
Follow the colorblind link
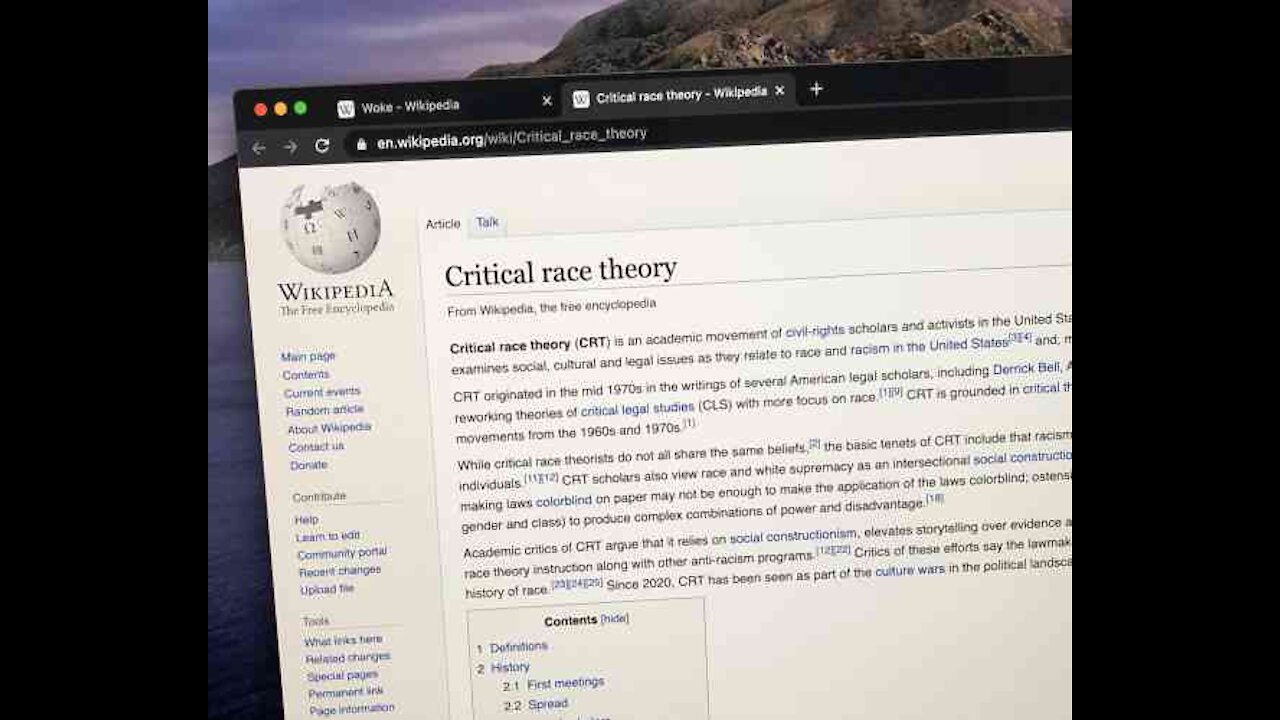coord(564,502)
